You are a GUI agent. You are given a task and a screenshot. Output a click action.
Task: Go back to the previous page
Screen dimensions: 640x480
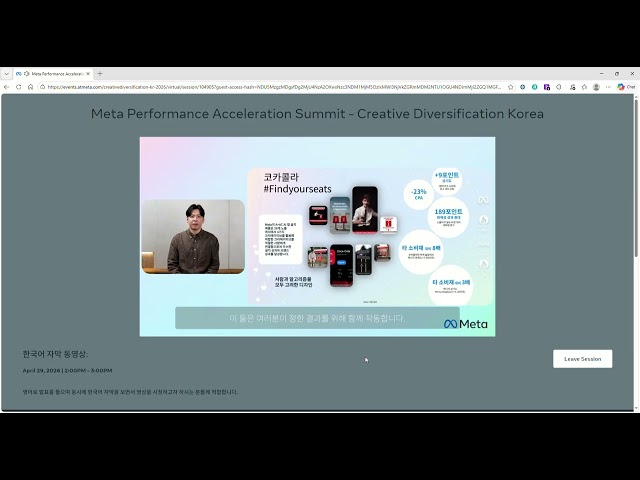(x=7, y=87)
